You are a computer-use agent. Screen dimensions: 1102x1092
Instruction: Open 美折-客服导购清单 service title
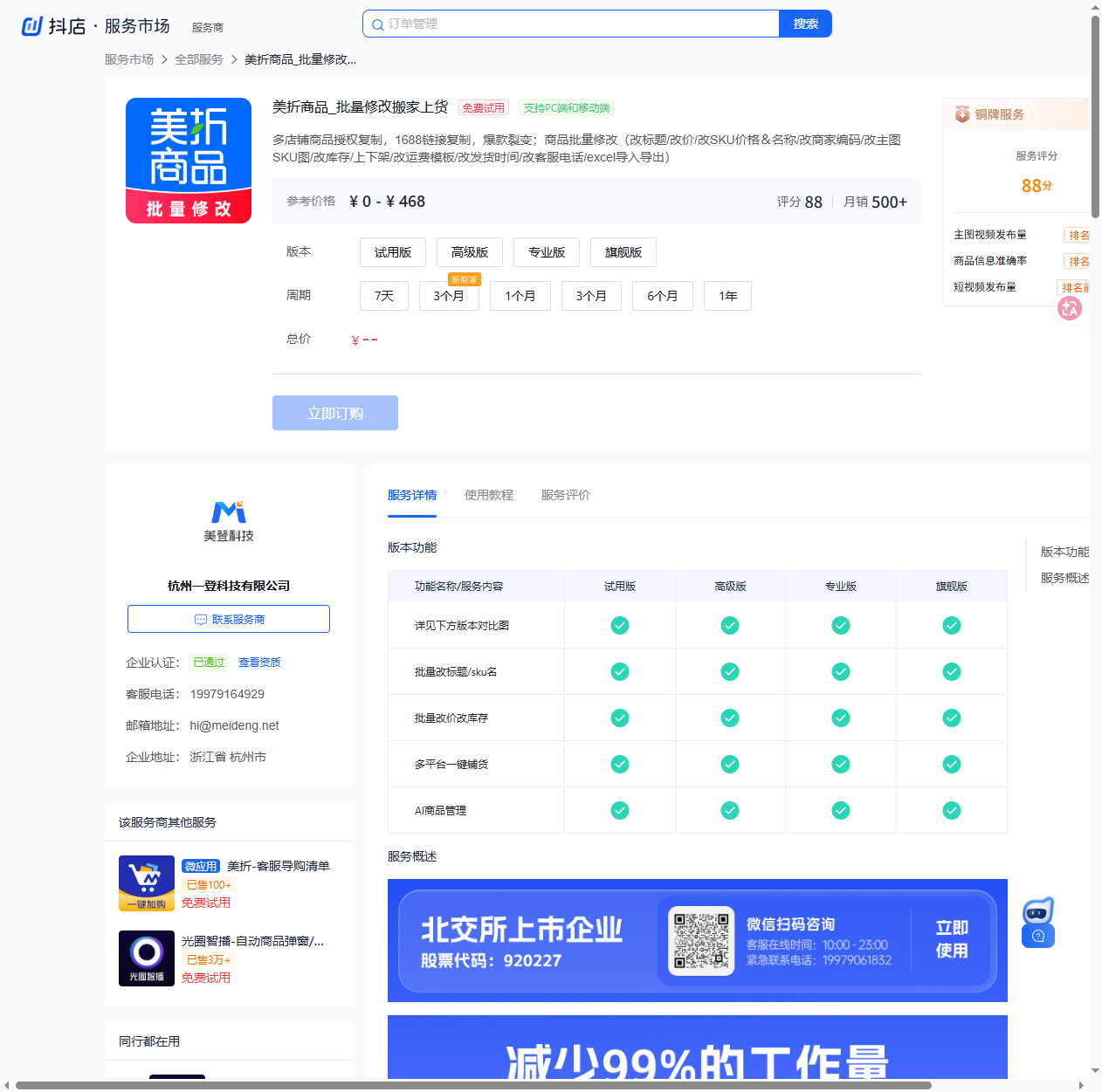[279, 866]
